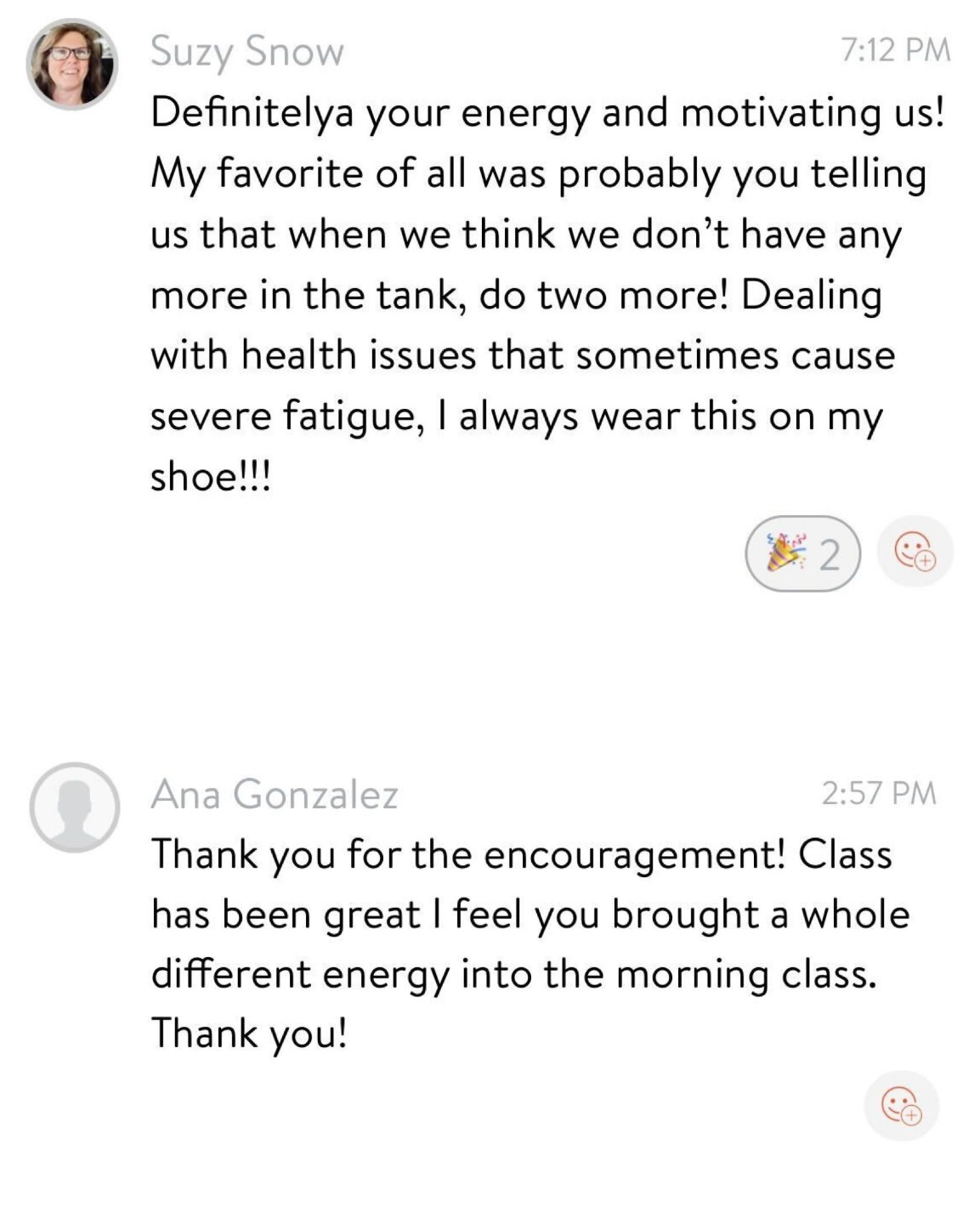Click the line "more in the tank, do two more!"

[516, 296]
